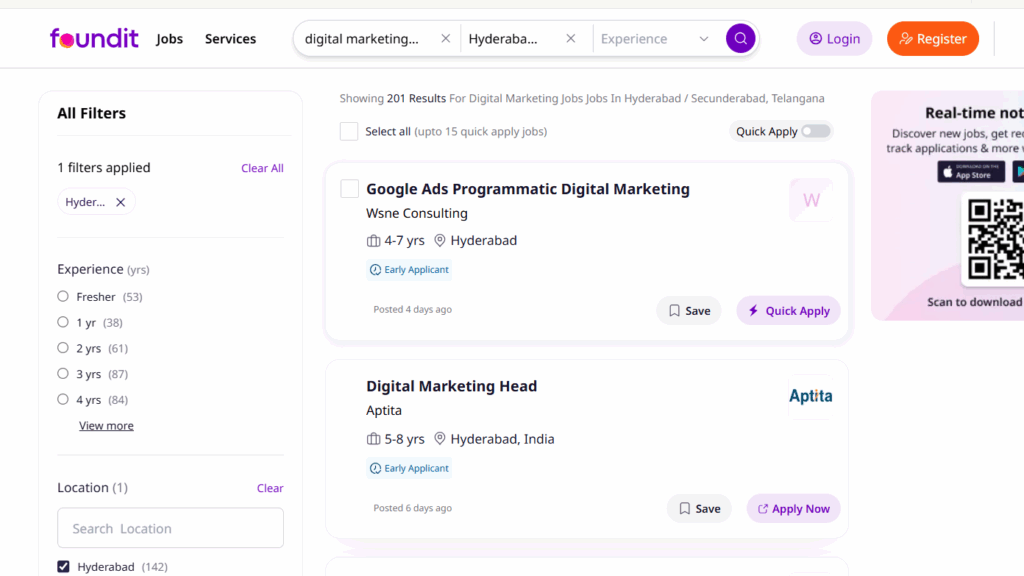This screenshot has height=576, width=1024.
Task: Click the '5-8 yrs' experience text
Action: point(404,439)
